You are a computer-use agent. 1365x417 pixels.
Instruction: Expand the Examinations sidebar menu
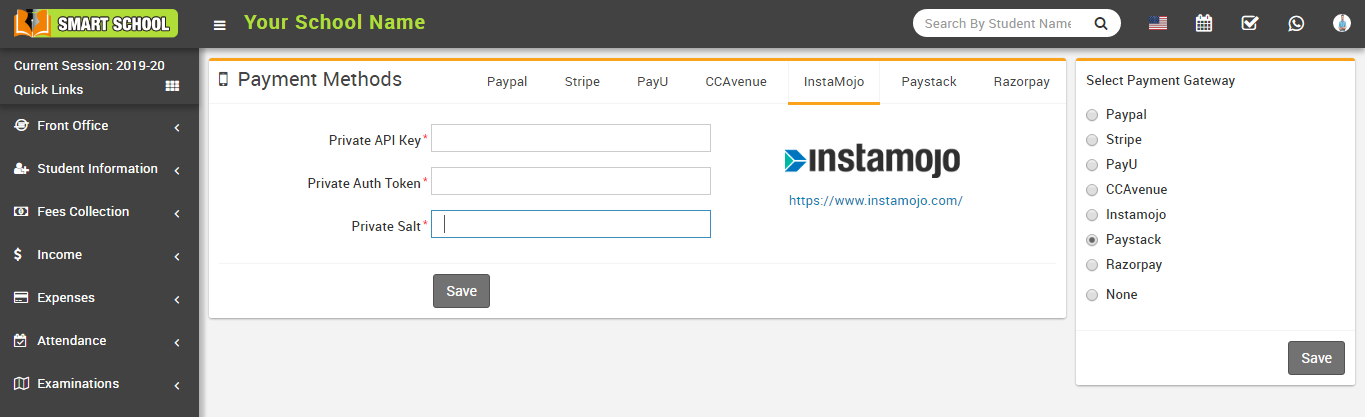[x=99, y=384]
